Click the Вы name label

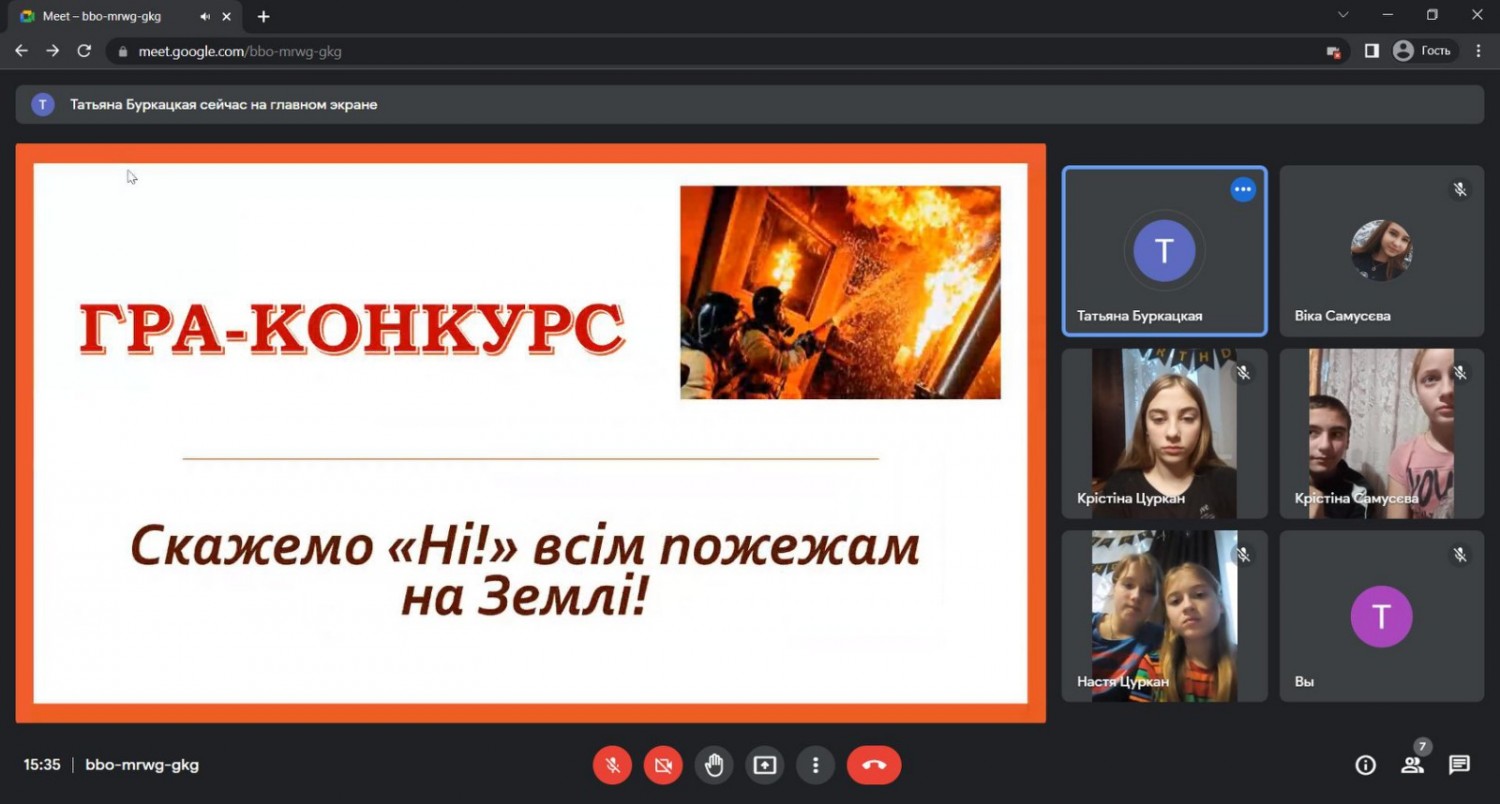pyautogui.click(x=1304, y=682)
